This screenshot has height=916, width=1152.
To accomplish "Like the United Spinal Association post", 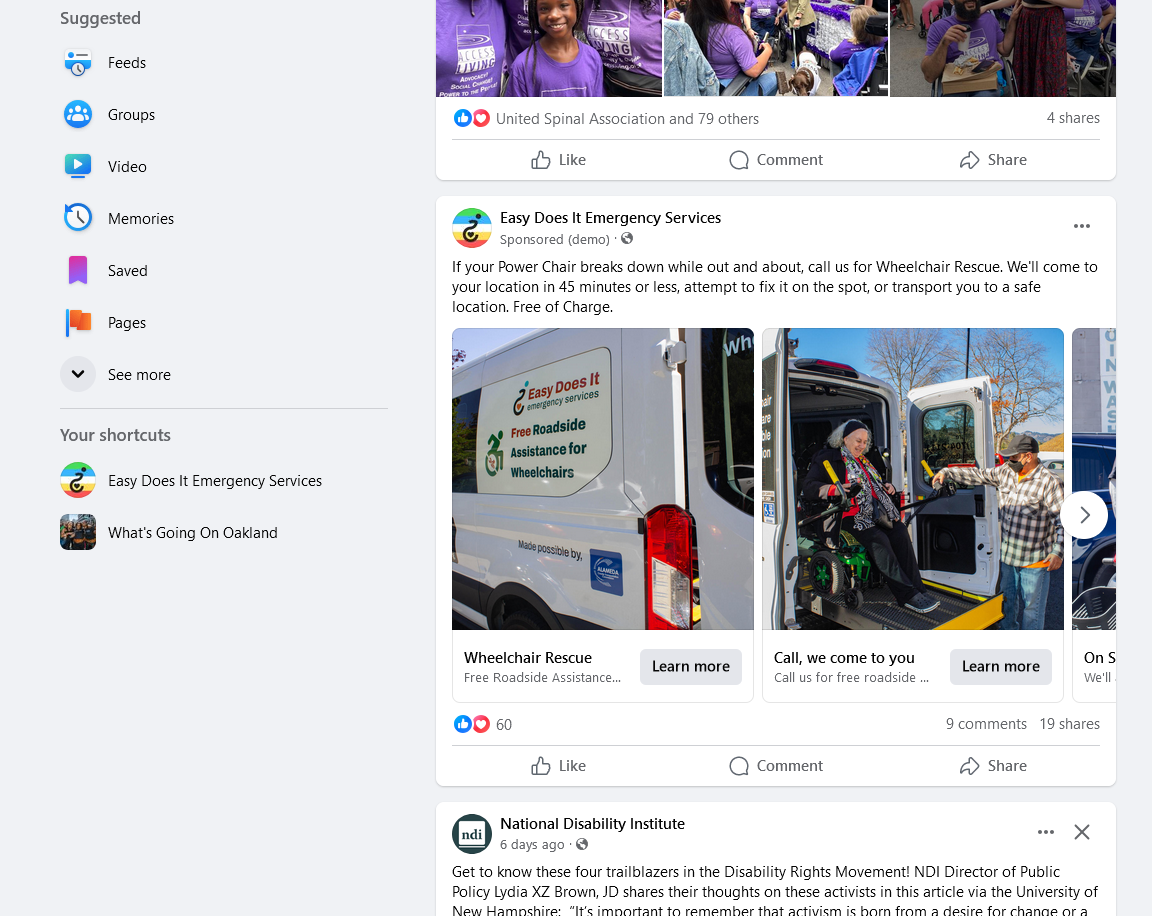I will 558,160.
